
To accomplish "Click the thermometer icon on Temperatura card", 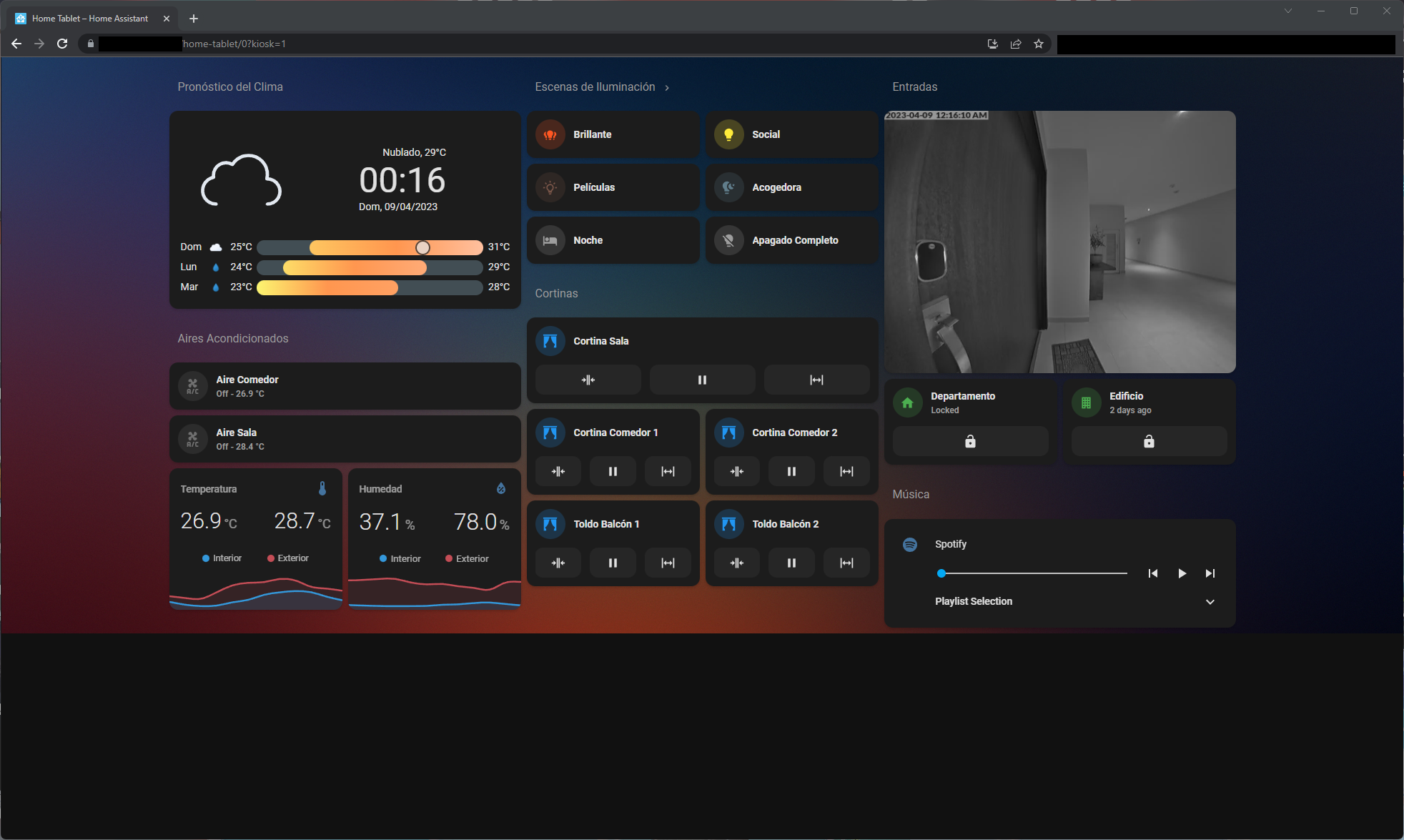I will point(323,488).
